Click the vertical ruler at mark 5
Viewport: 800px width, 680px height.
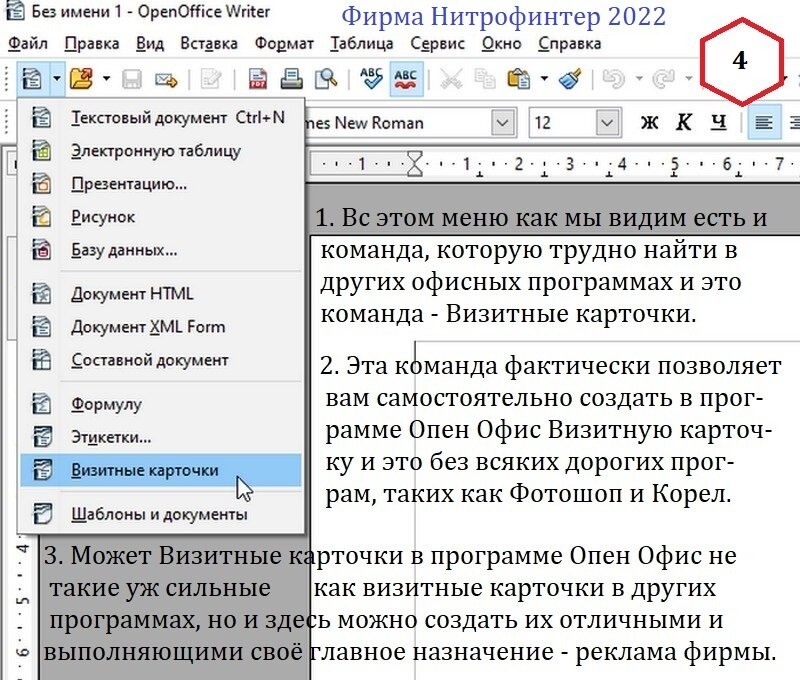[x=23, y=598]
